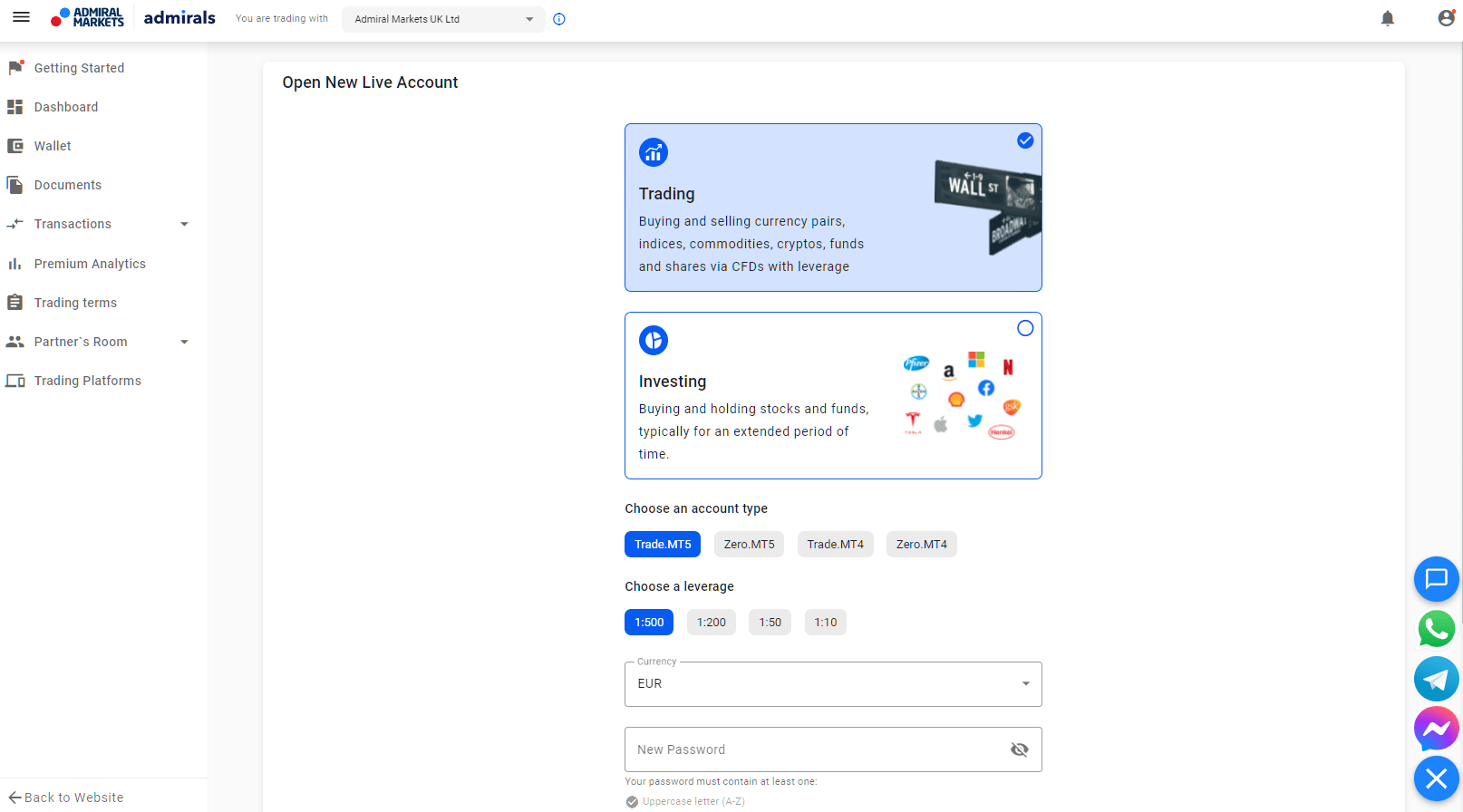Open the Admiral Markets UK Ltd dropdown
Screen dimensions: 1463x812
(443, 19)
